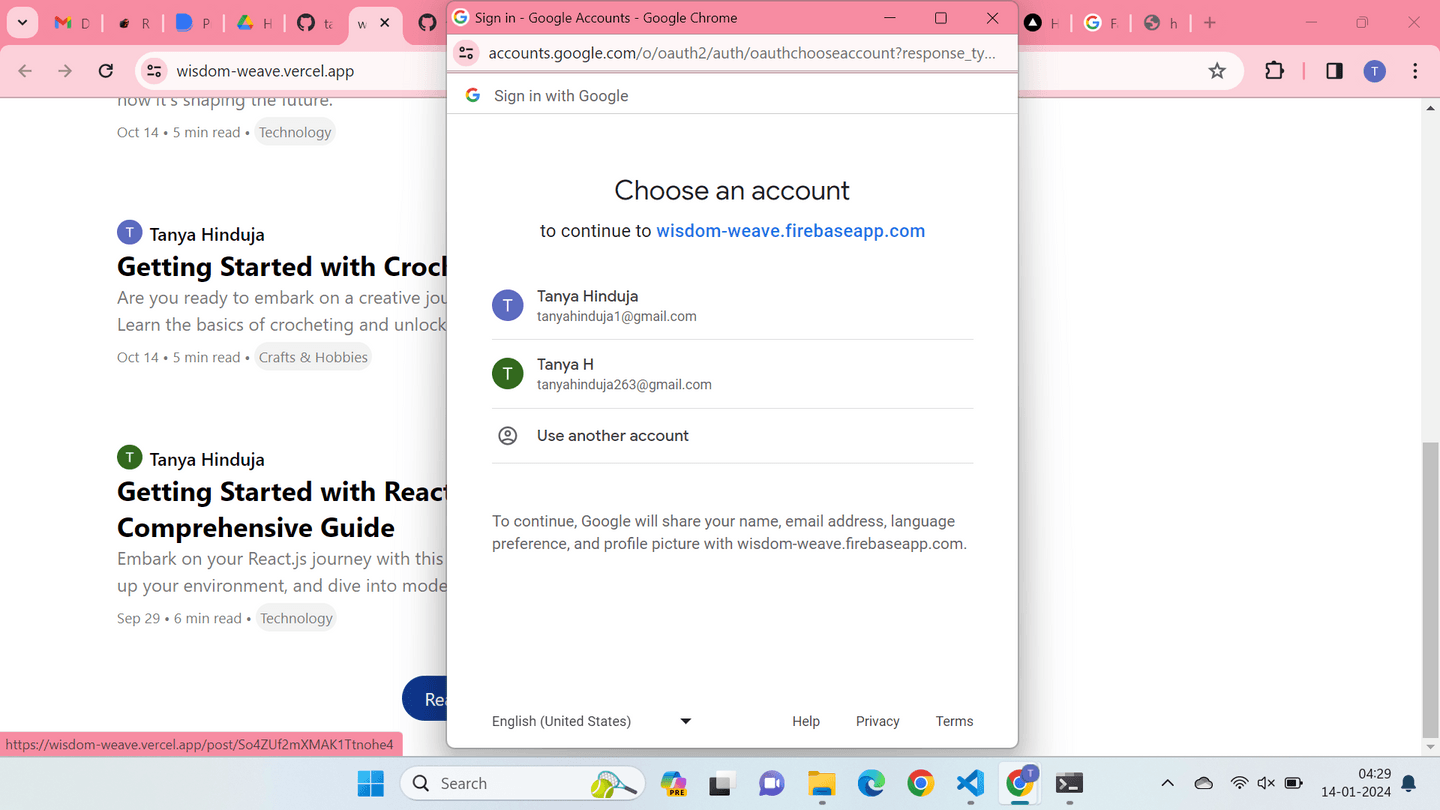Open Visual Studio Code from the taskbar
The height and width of the screenshot is (810, 1440).
(970, 783)
